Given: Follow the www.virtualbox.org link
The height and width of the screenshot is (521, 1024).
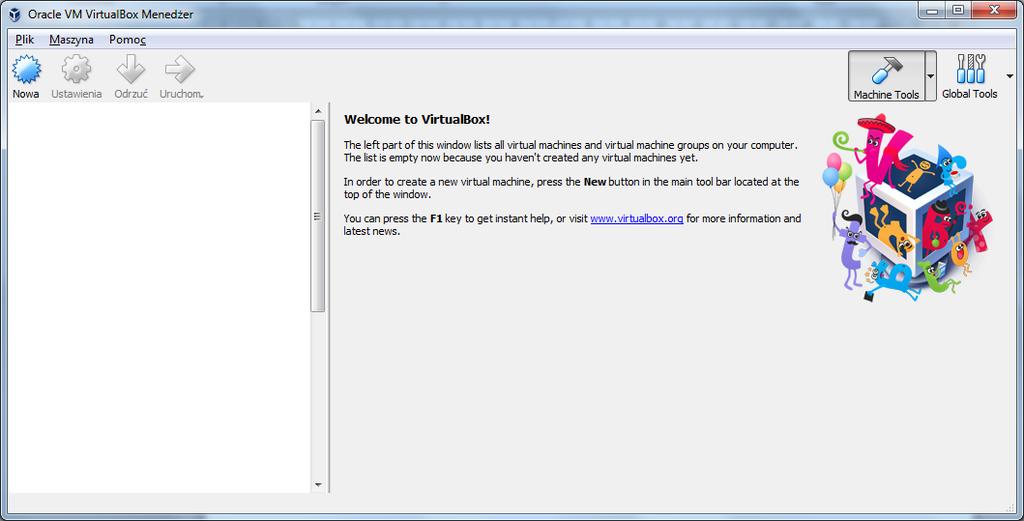Looking at the screenshot, I should point(637,219).
